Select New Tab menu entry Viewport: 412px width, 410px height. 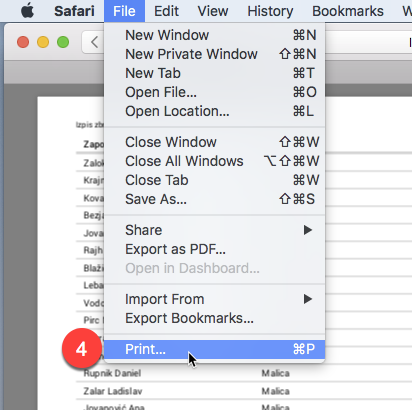[215, 73]
